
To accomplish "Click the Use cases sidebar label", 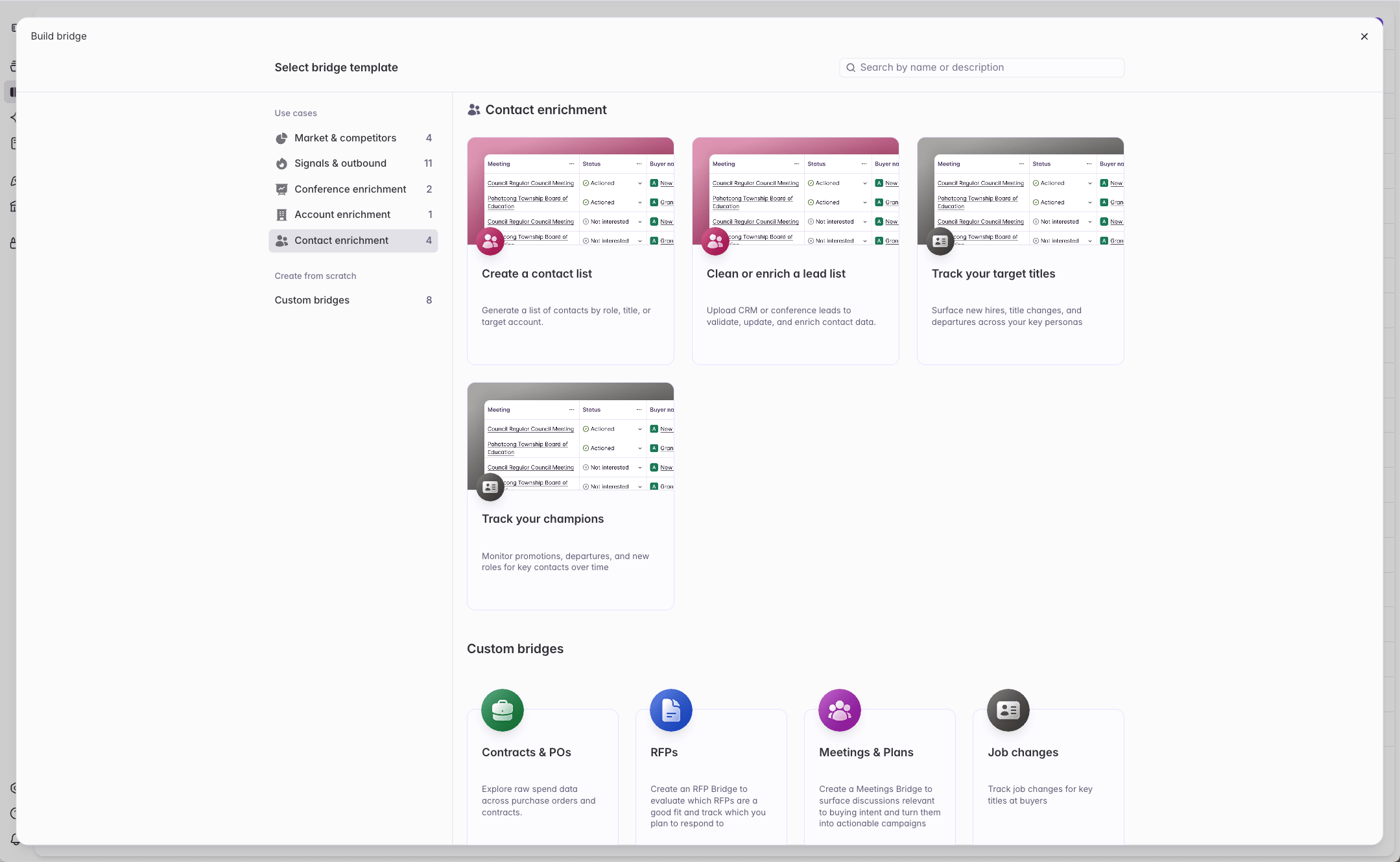I will [x=296, y=113].
